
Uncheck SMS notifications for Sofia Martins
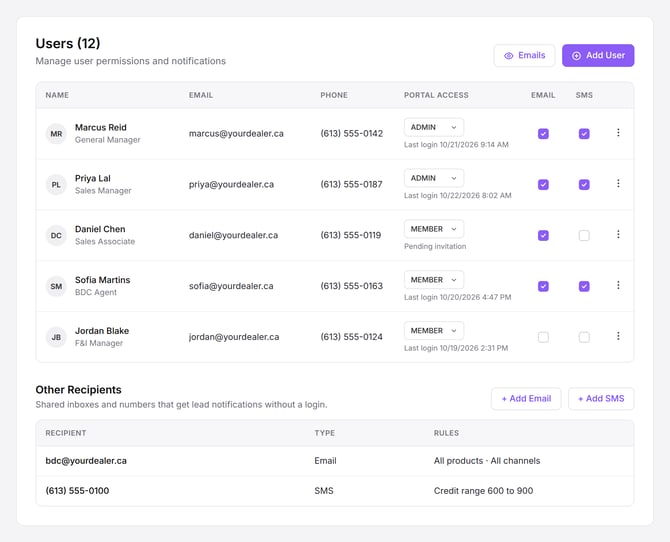584,286
